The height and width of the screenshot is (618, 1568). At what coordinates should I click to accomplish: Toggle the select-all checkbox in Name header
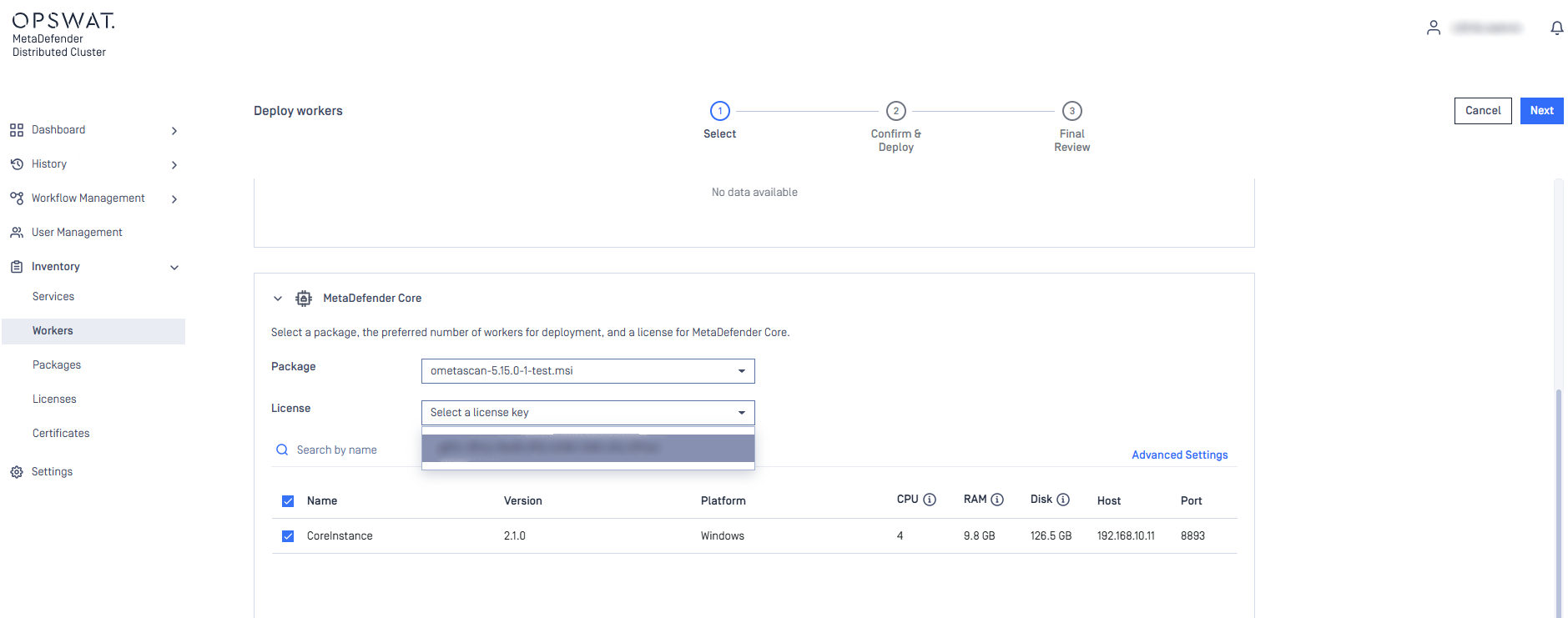(x=288, y=501)
